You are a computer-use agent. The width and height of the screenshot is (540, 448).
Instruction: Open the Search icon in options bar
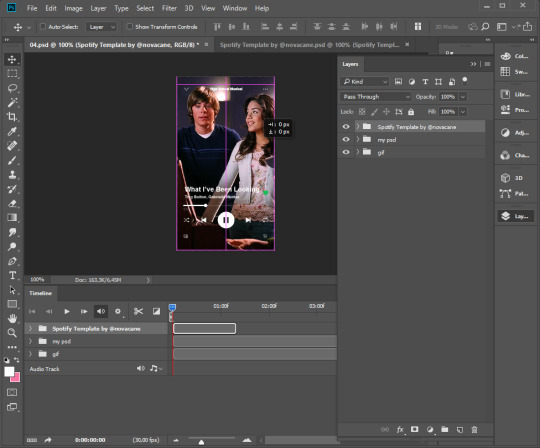485,27
